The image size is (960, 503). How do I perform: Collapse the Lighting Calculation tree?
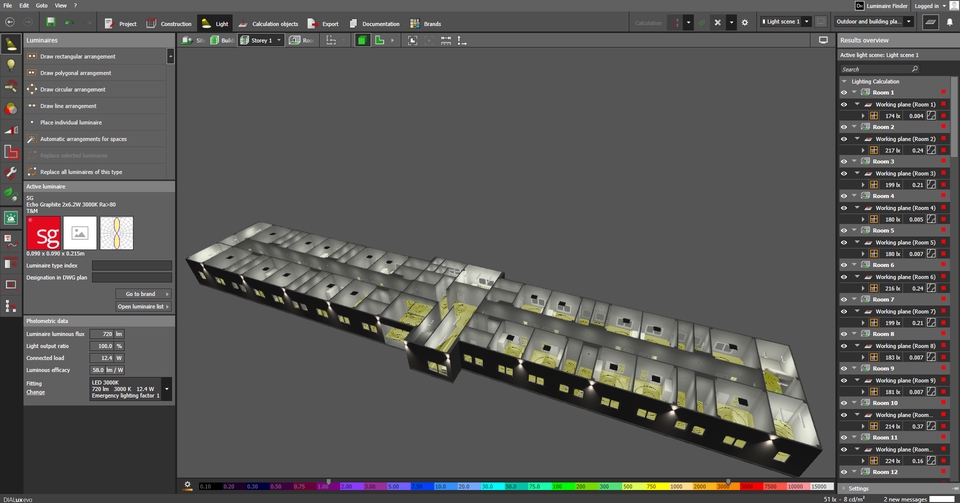pos(843,81)
